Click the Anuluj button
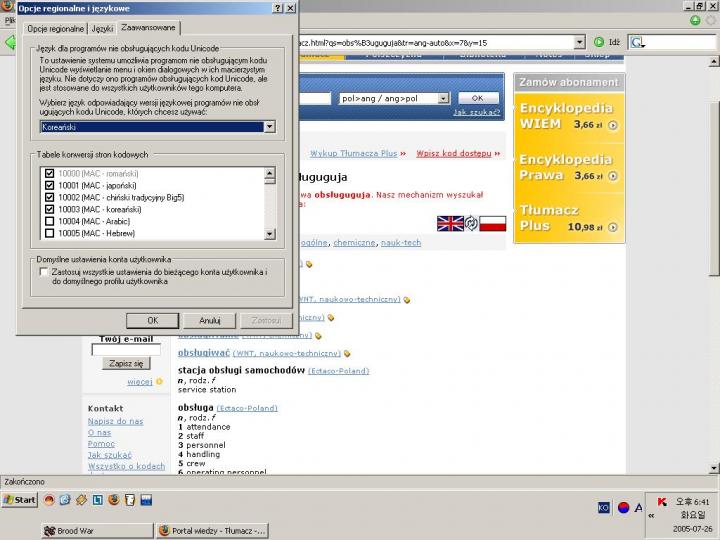This screenshot has height=540, width=720. click(x=210, y=321)
